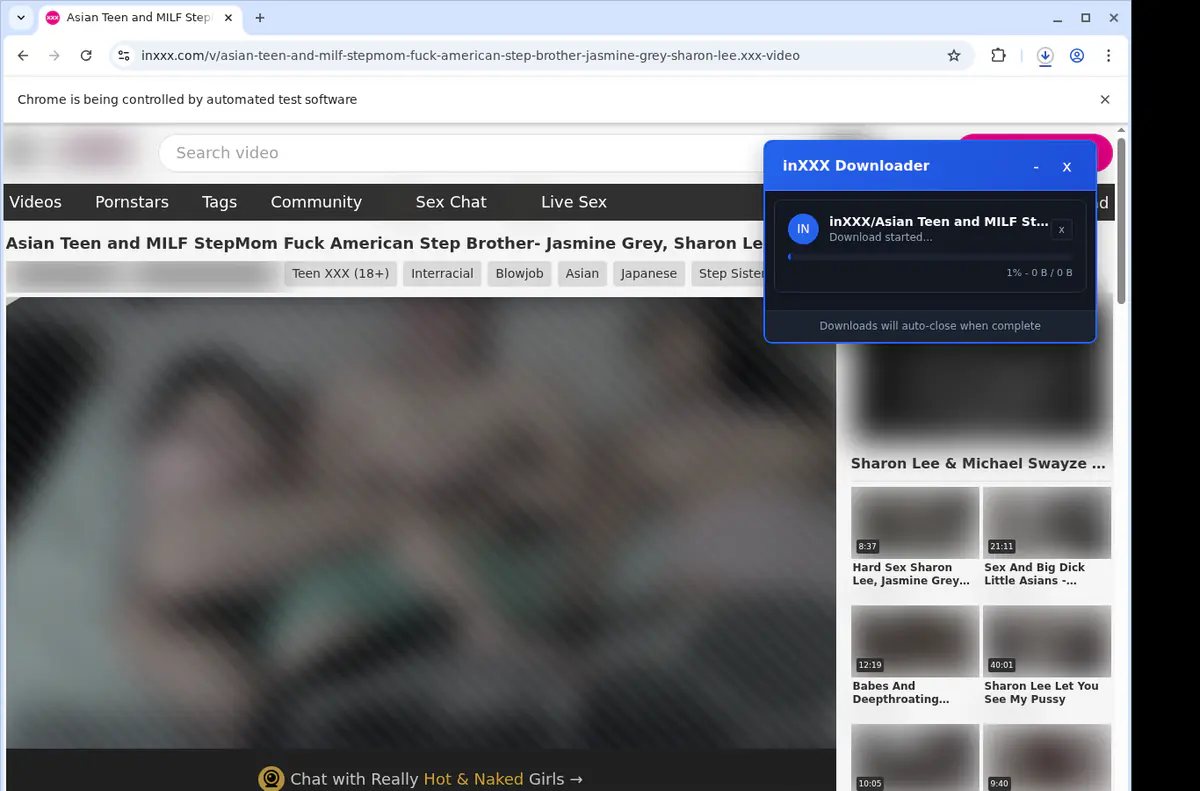1200x791 pixels.
Task: Open the Pornstars menu item
Action: coord(132,202)
